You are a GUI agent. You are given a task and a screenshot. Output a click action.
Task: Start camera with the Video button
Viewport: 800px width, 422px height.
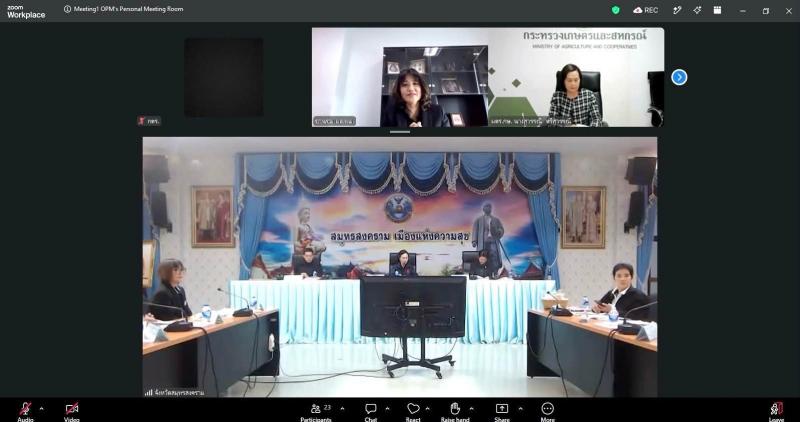(x=72, y=411)
